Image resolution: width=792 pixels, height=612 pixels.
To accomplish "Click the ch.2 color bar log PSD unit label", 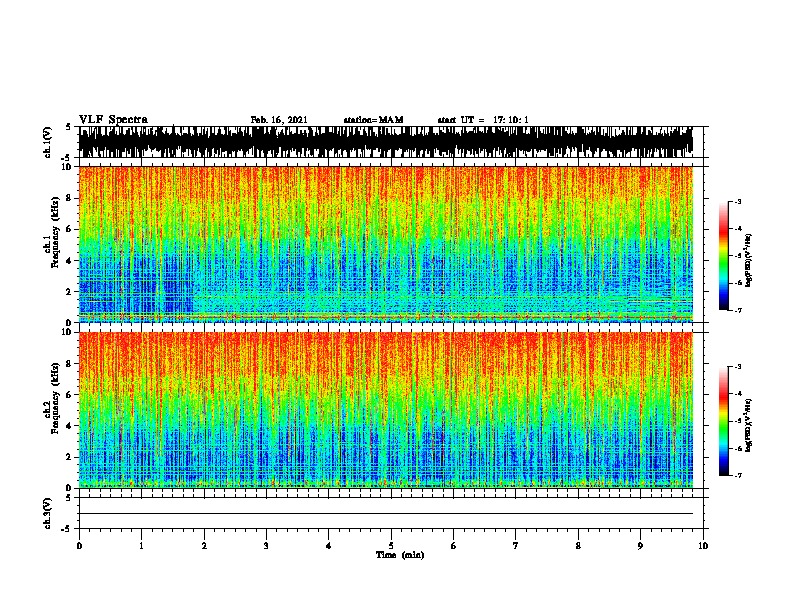I will click(749, 425).
